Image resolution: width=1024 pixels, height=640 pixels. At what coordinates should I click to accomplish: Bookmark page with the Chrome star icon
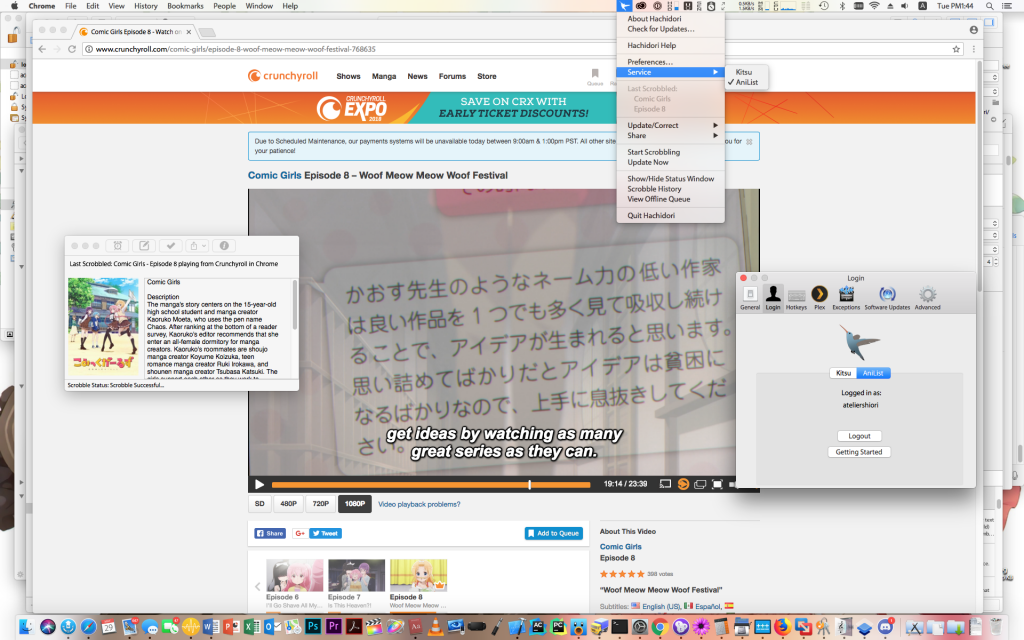pyautogui.click(x=956, y=49)
